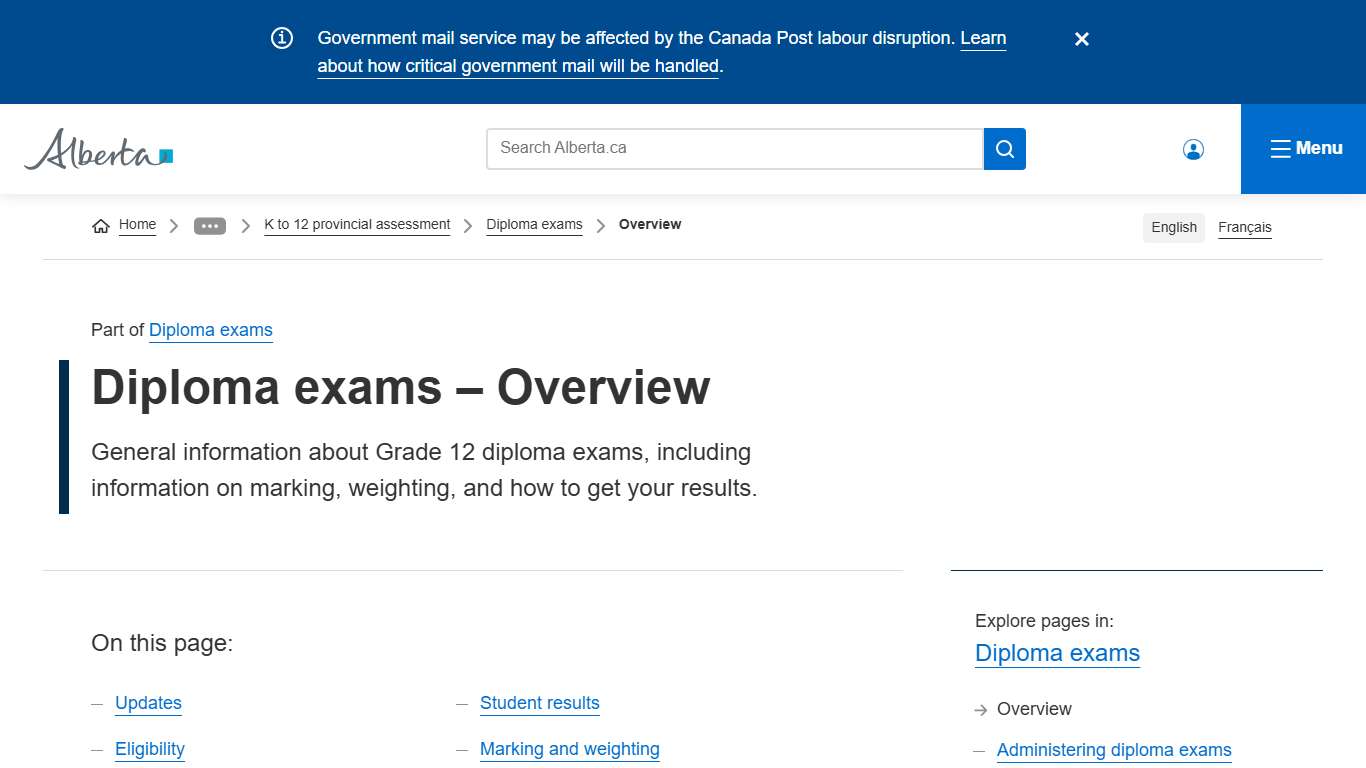
Task: Click the info icon on the notification banner
Action: [281, 37]
